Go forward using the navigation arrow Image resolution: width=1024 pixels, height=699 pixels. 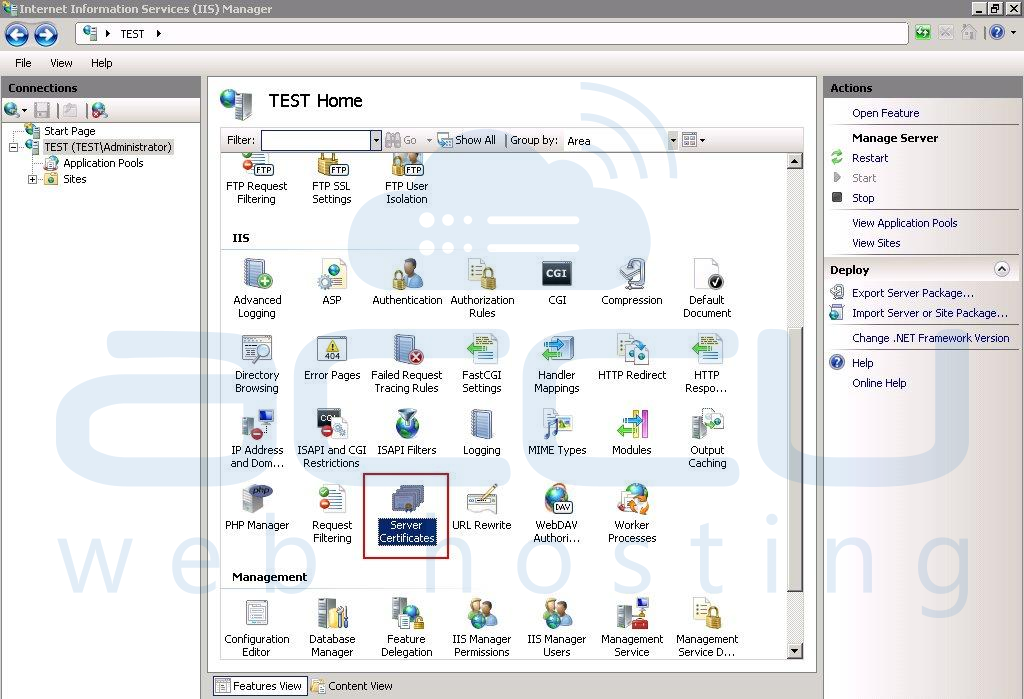tap(46, 35)
